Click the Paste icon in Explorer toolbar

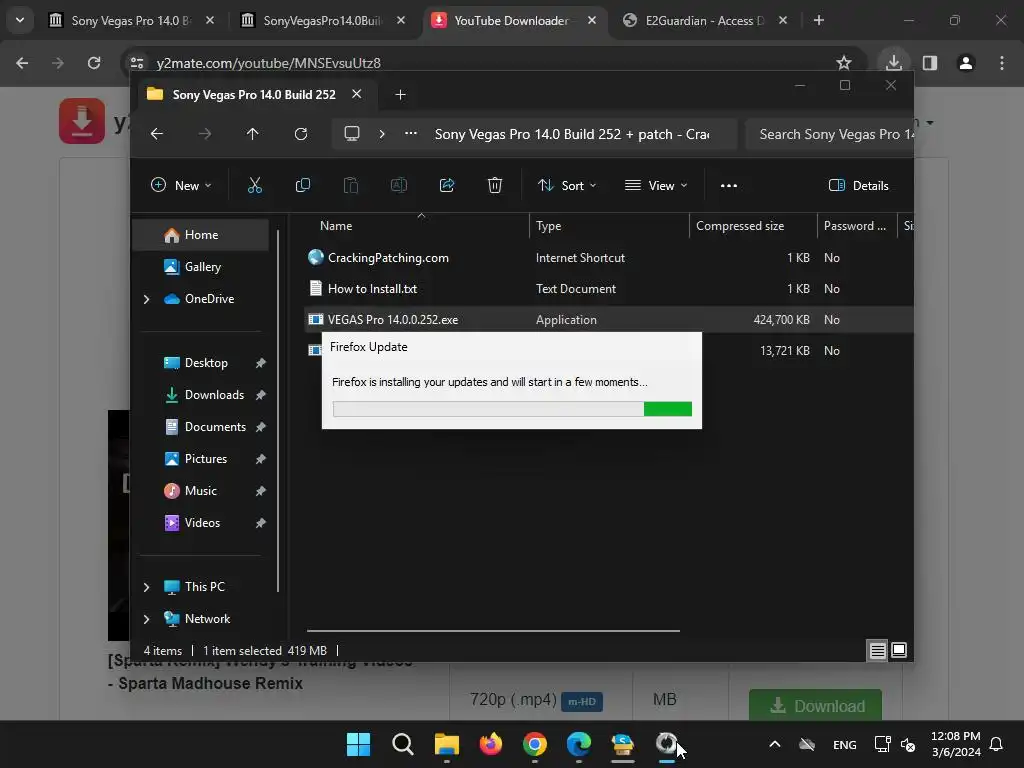click(351, 185)
